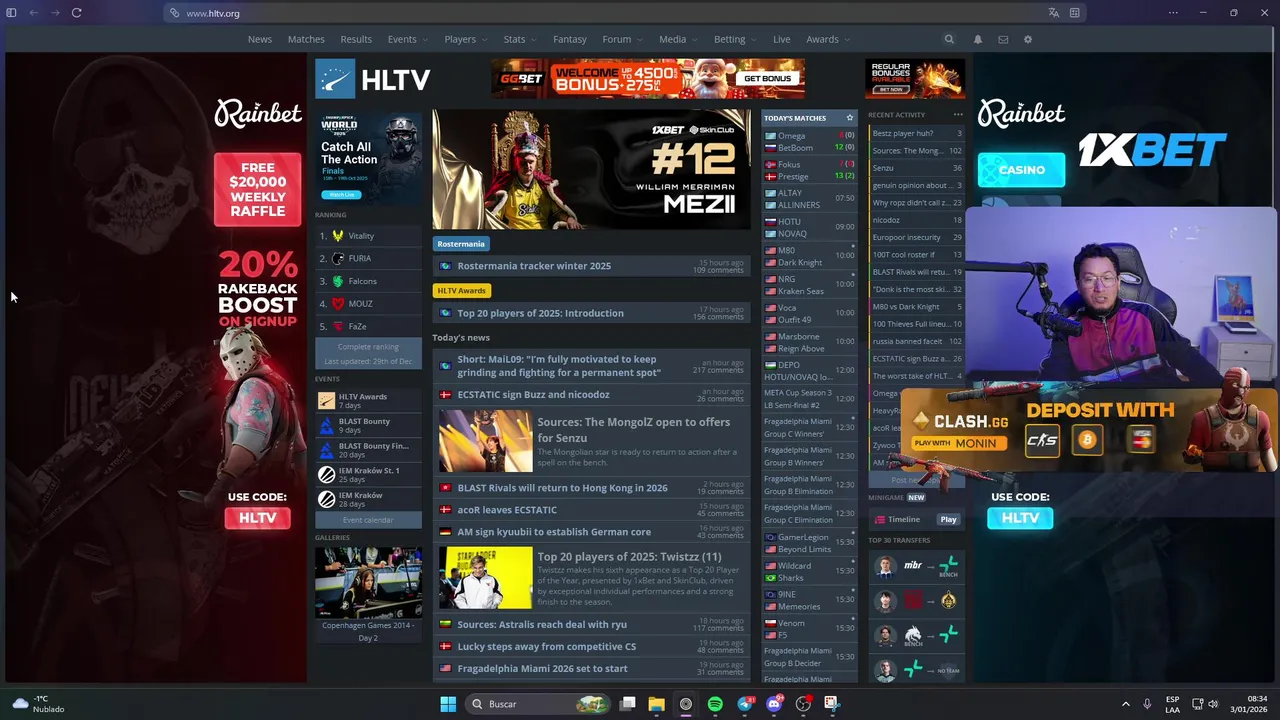The image size is (1280, 720).
Task: Open Copenhagen Games 2014 gallery thumbnail
Action: pos(368,582)
